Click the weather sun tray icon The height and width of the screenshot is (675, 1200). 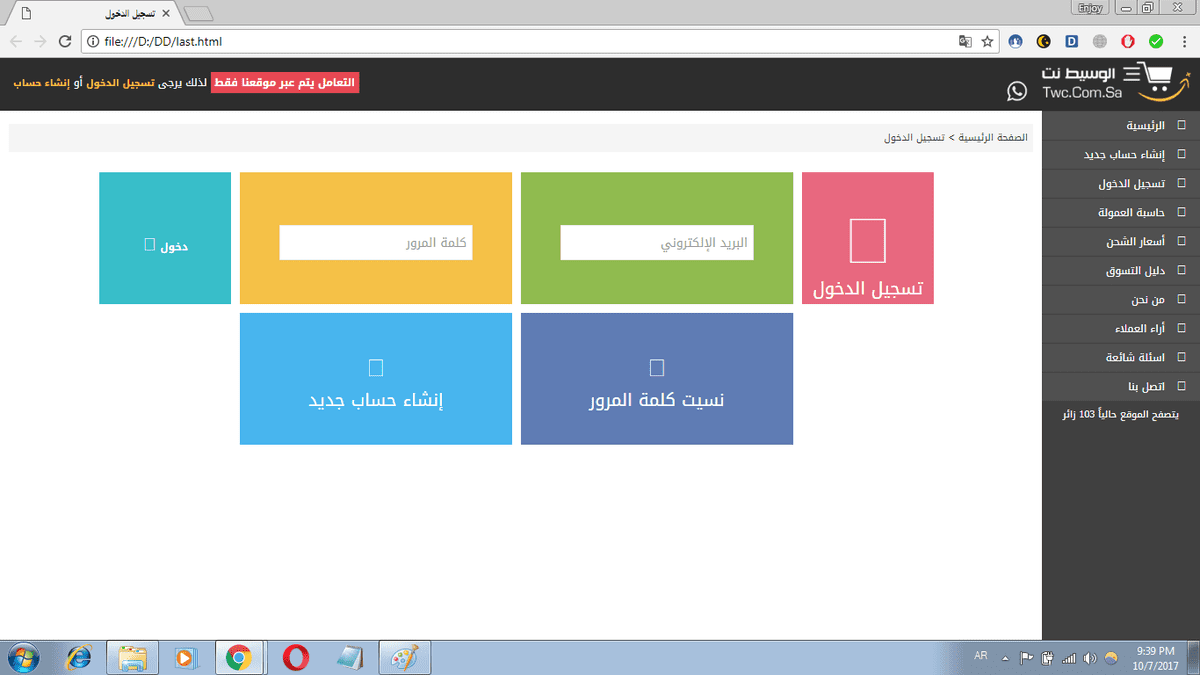[1111, 658]
